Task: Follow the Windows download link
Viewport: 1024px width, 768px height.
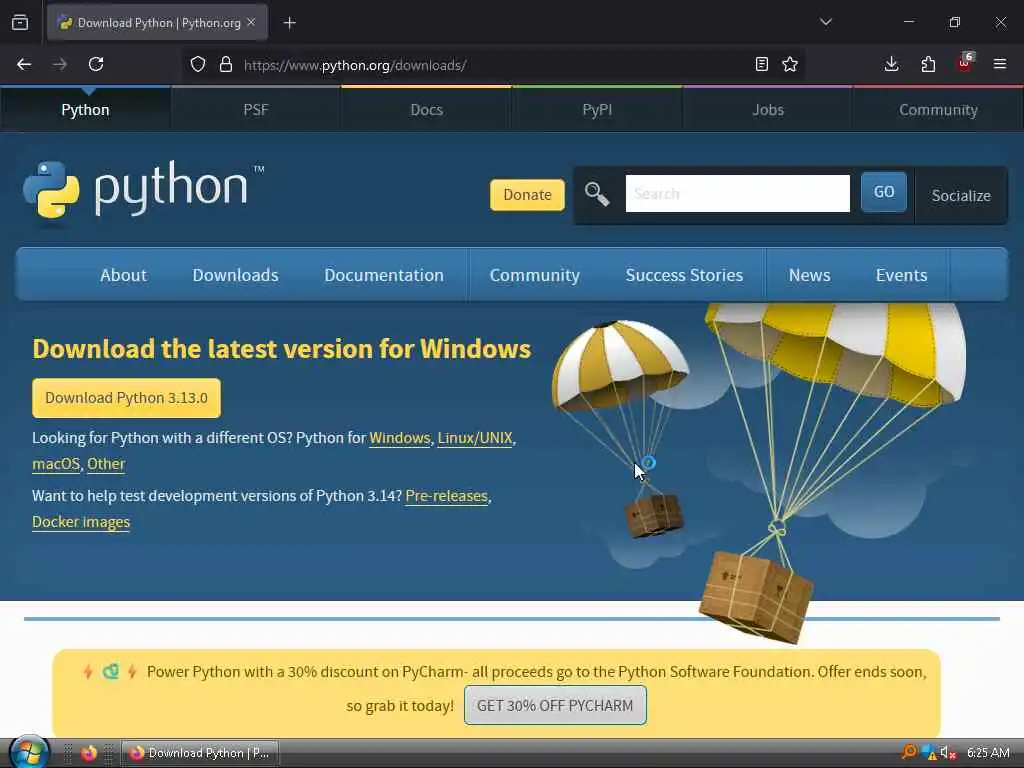Action: pos(400,438)
